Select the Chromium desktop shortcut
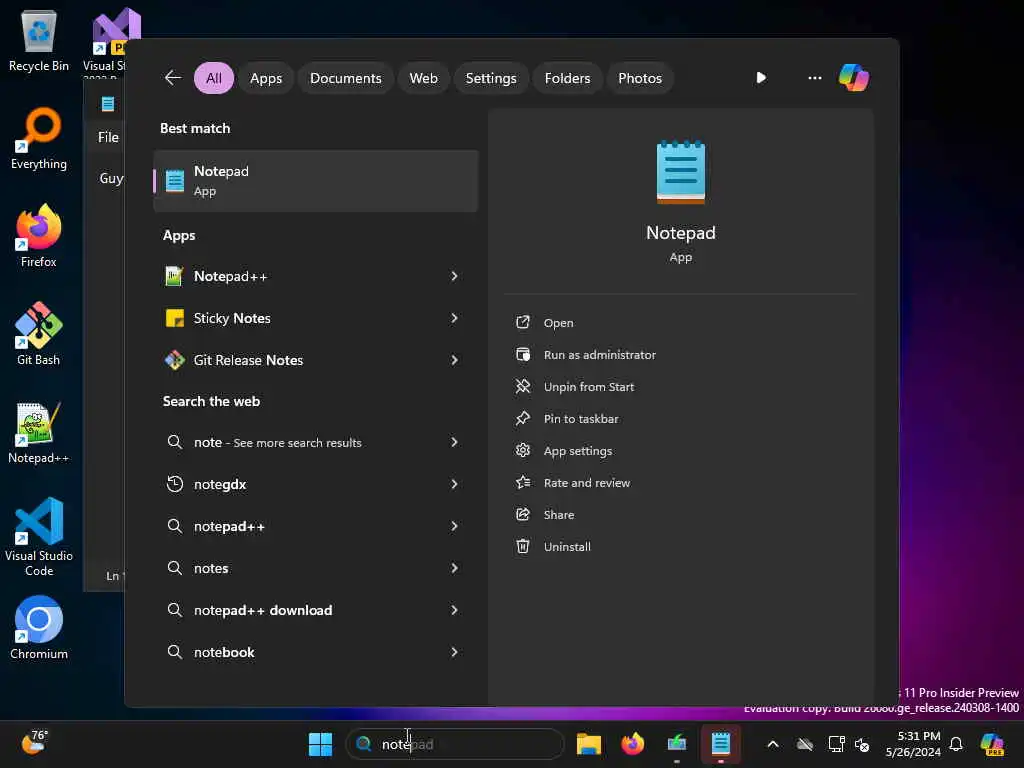 pyautogui.click(x=39, y=628)
